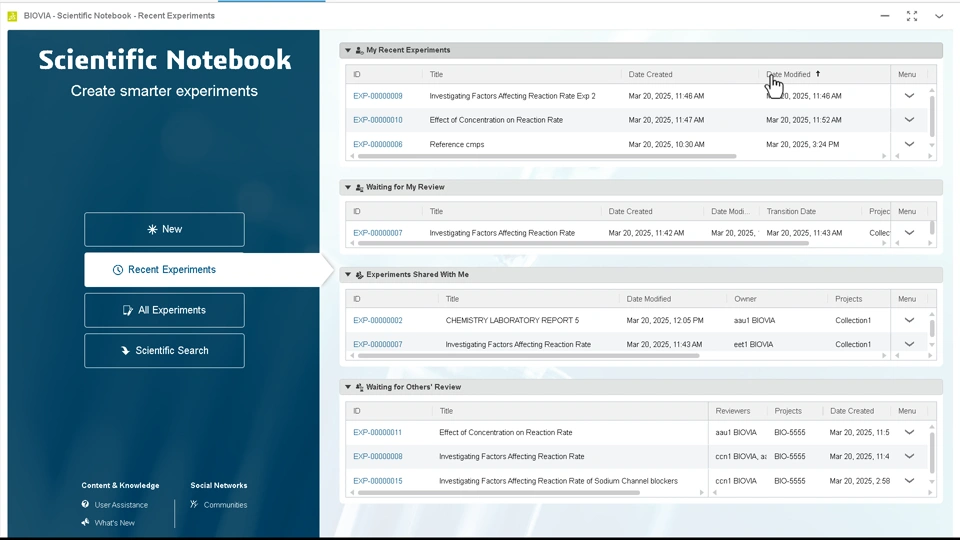
Task: Open experiment EXP-00000011
Action: 378,432
